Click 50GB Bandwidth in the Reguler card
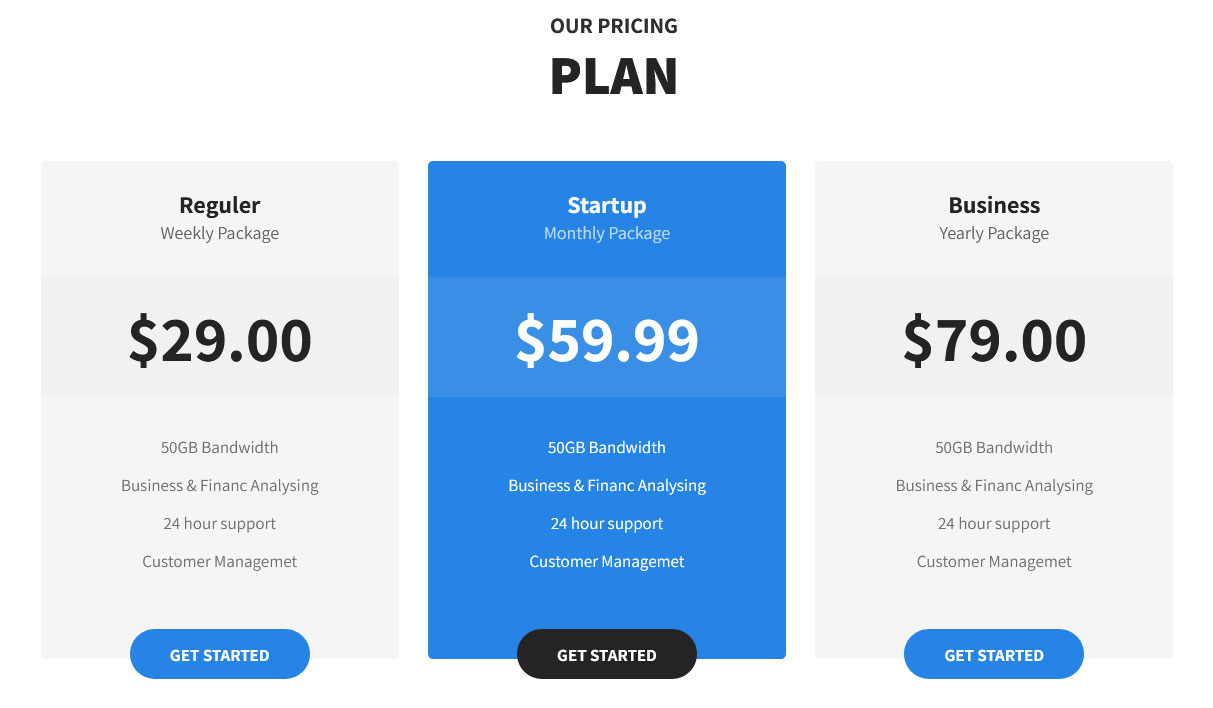This screenshot has width=1213, height=708. [220, 447]
